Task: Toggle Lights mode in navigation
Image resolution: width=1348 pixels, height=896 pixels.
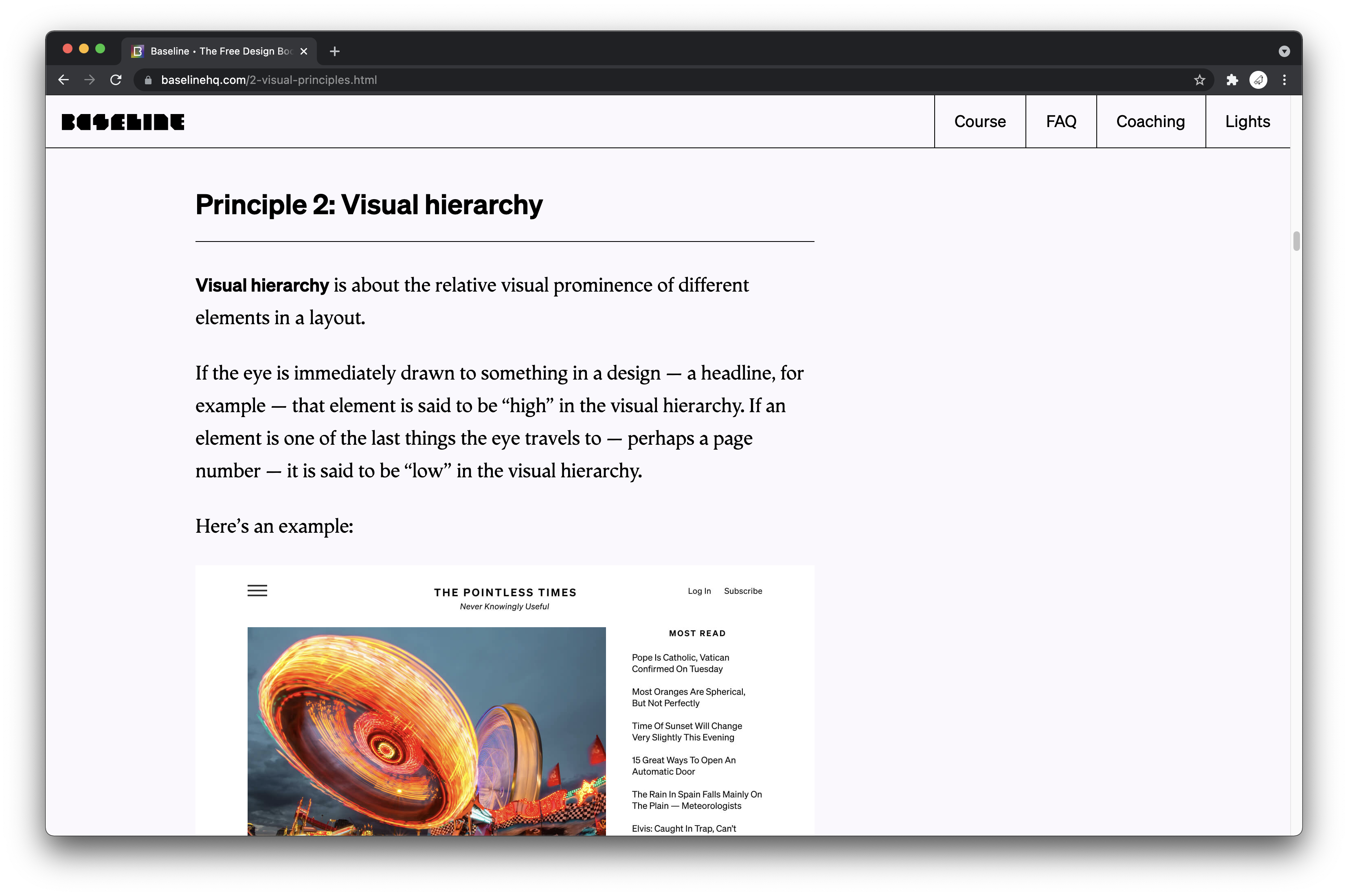Action: 1247,122
